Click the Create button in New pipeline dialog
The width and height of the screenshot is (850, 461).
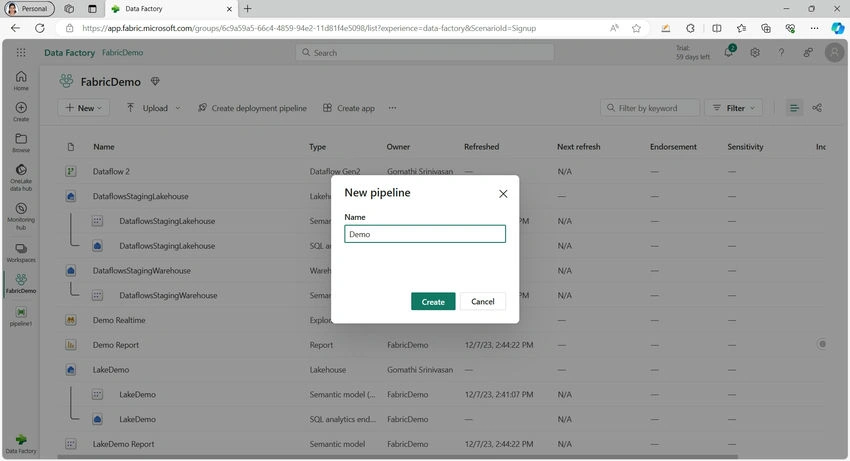pyautogui.click(x=433, y=302)
